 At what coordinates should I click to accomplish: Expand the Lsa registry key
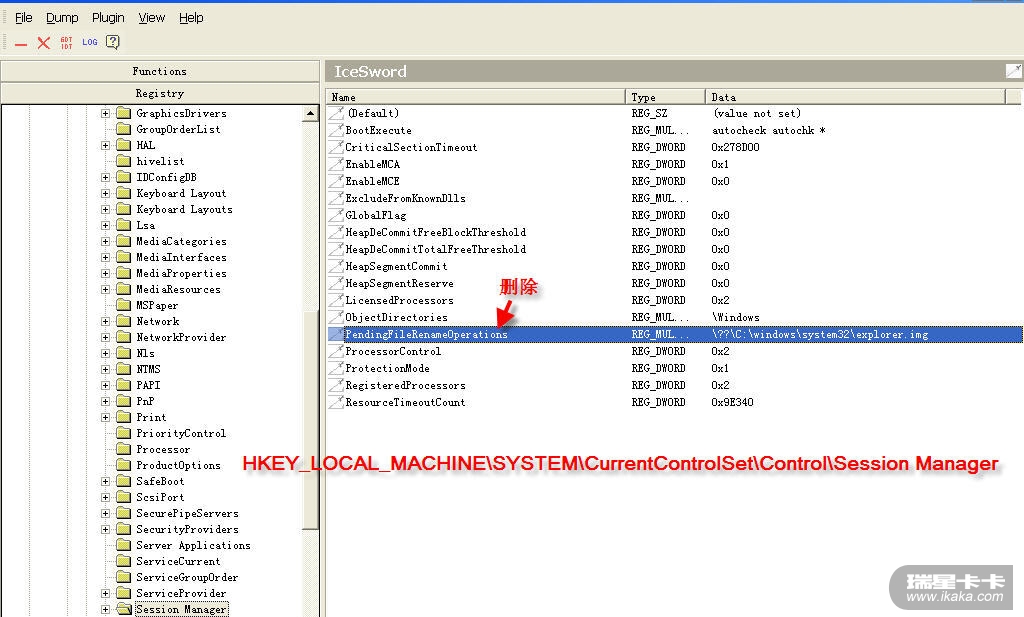[106, 226]
